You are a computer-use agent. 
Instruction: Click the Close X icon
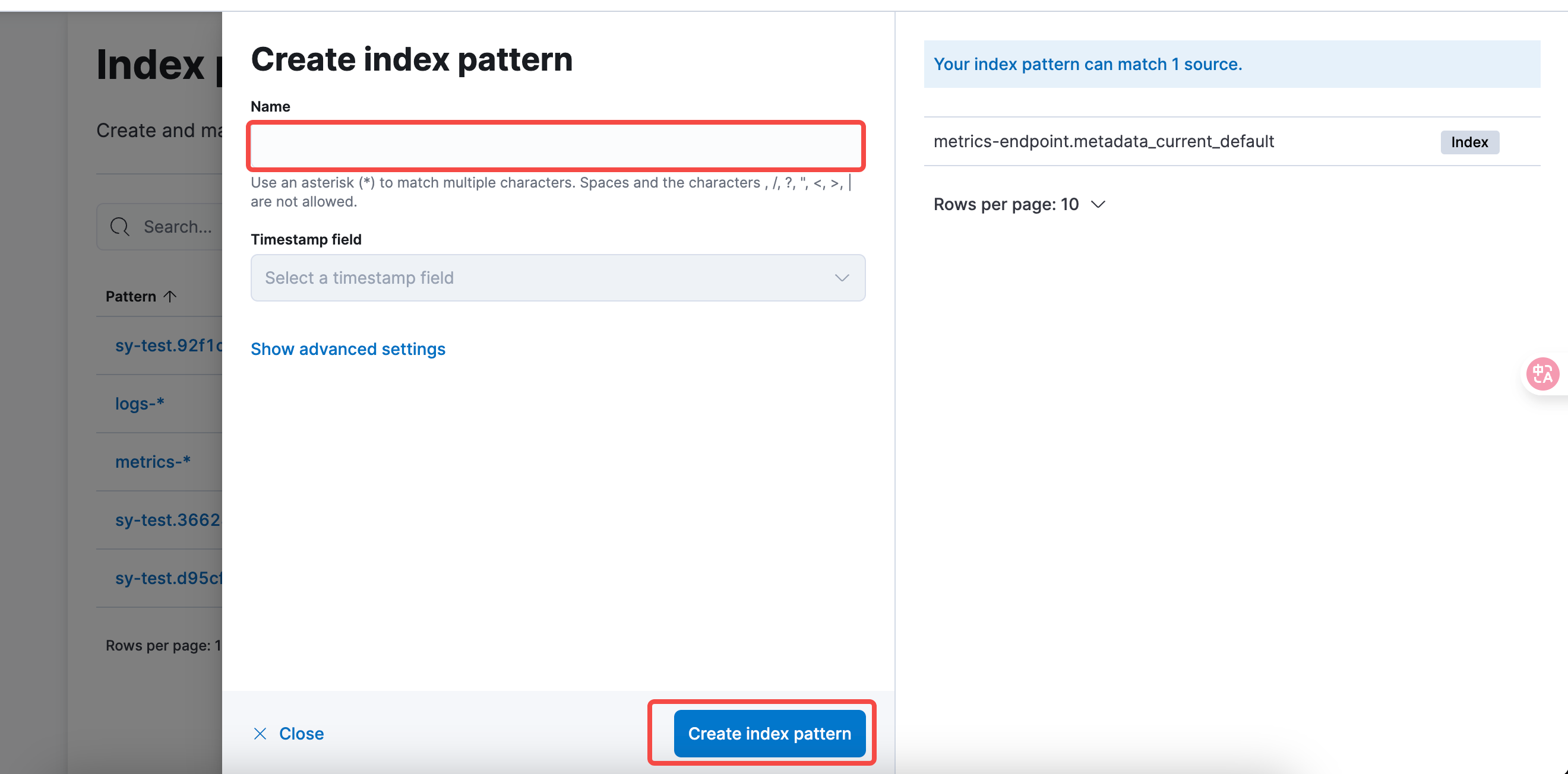260,733
